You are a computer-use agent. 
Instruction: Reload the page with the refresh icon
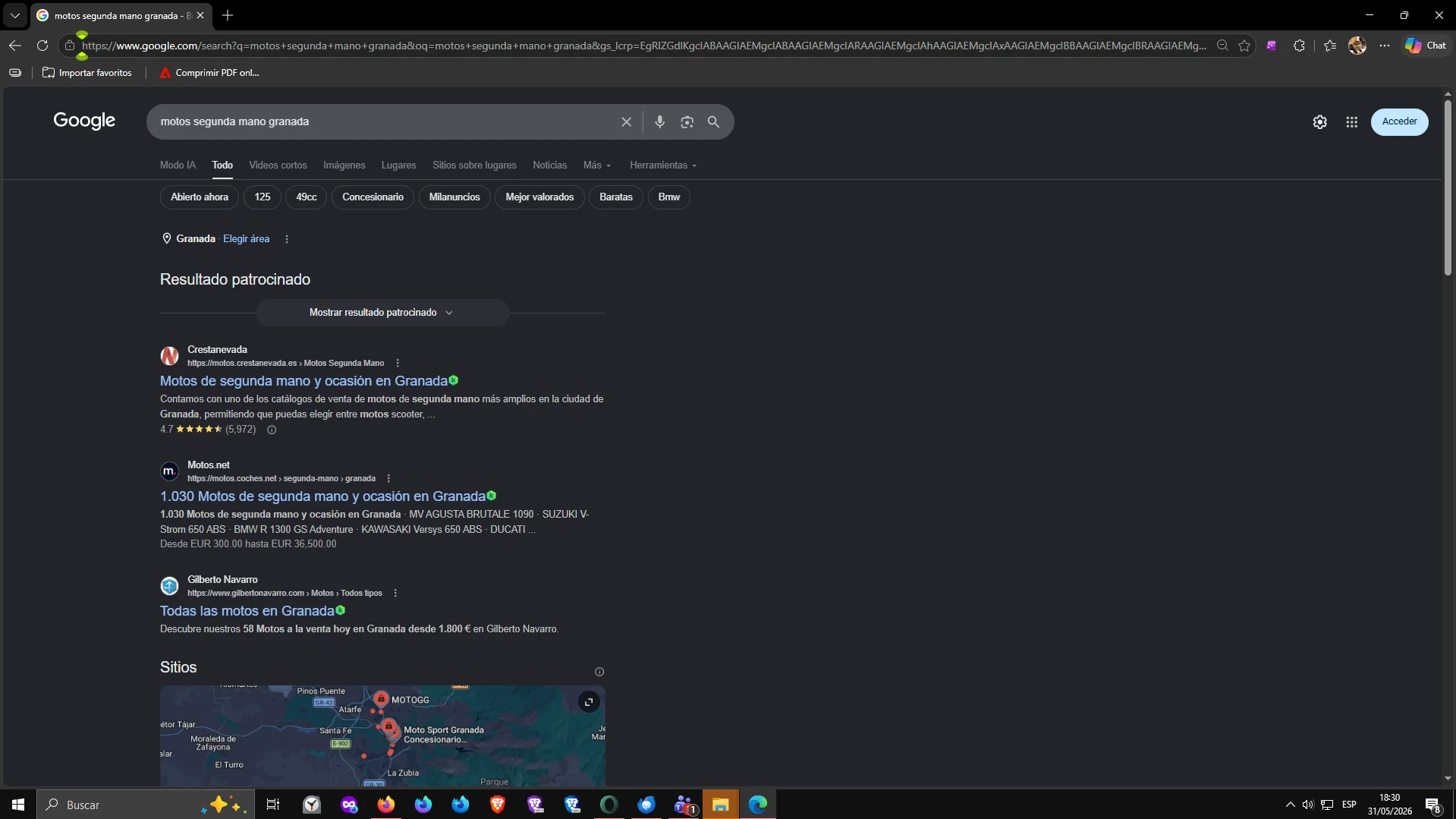42,46
